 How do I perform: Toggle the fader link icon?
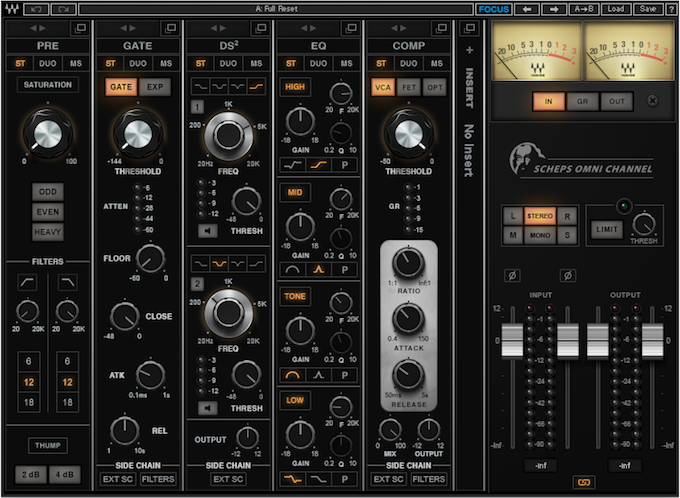coord(584,482)
